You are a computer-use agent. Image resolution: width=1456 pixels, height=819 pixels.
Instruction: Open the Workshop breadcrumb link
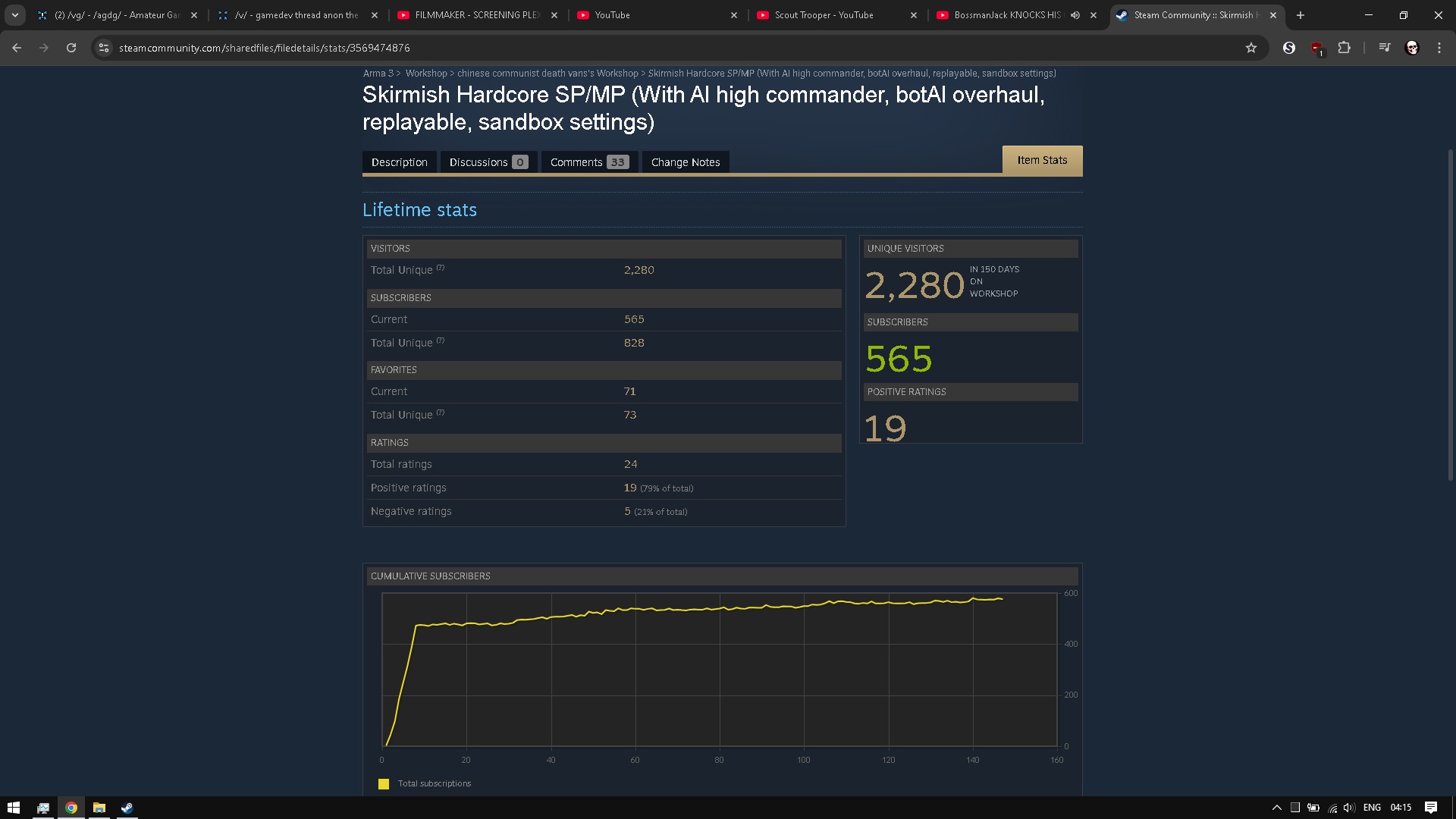pos(425,74)
